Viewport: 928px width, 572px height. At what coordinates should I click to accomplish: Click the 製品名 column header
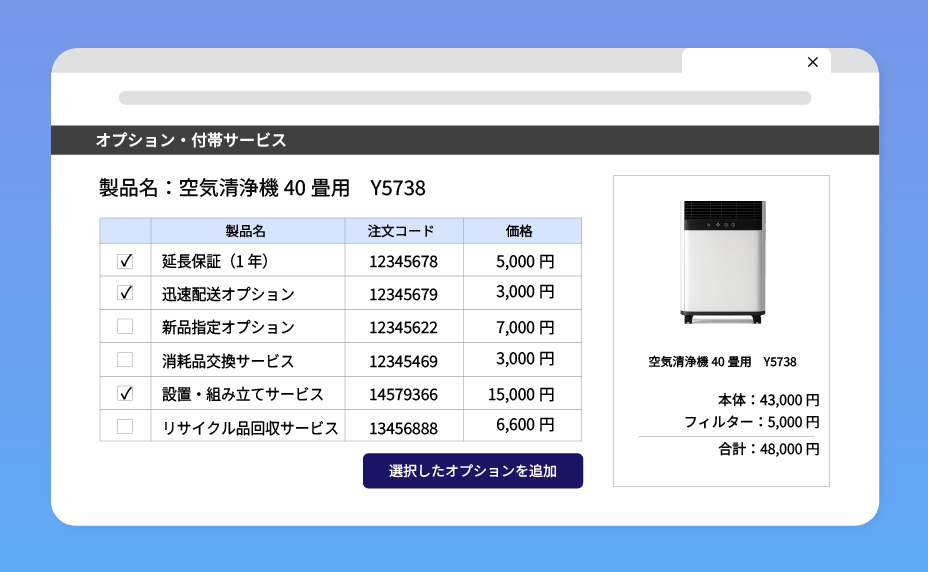(x=246, y=231)
